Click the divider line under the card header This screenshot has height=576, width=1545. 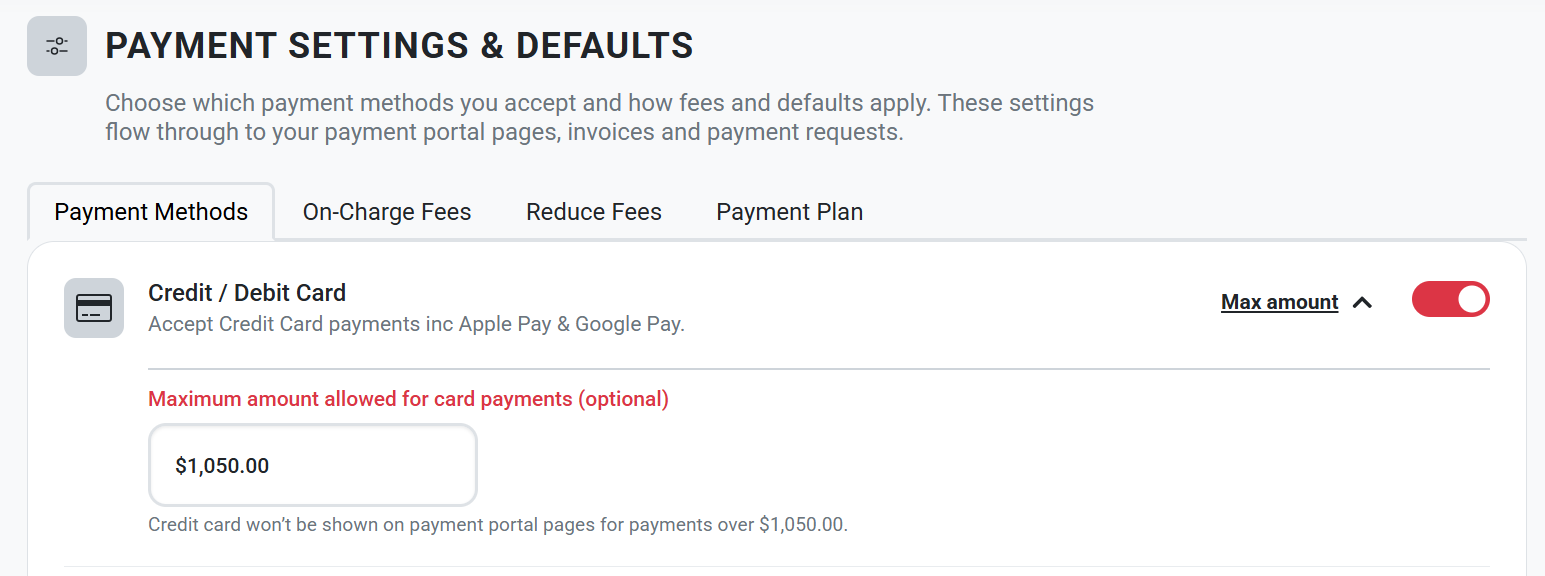(x=819, y=369)
